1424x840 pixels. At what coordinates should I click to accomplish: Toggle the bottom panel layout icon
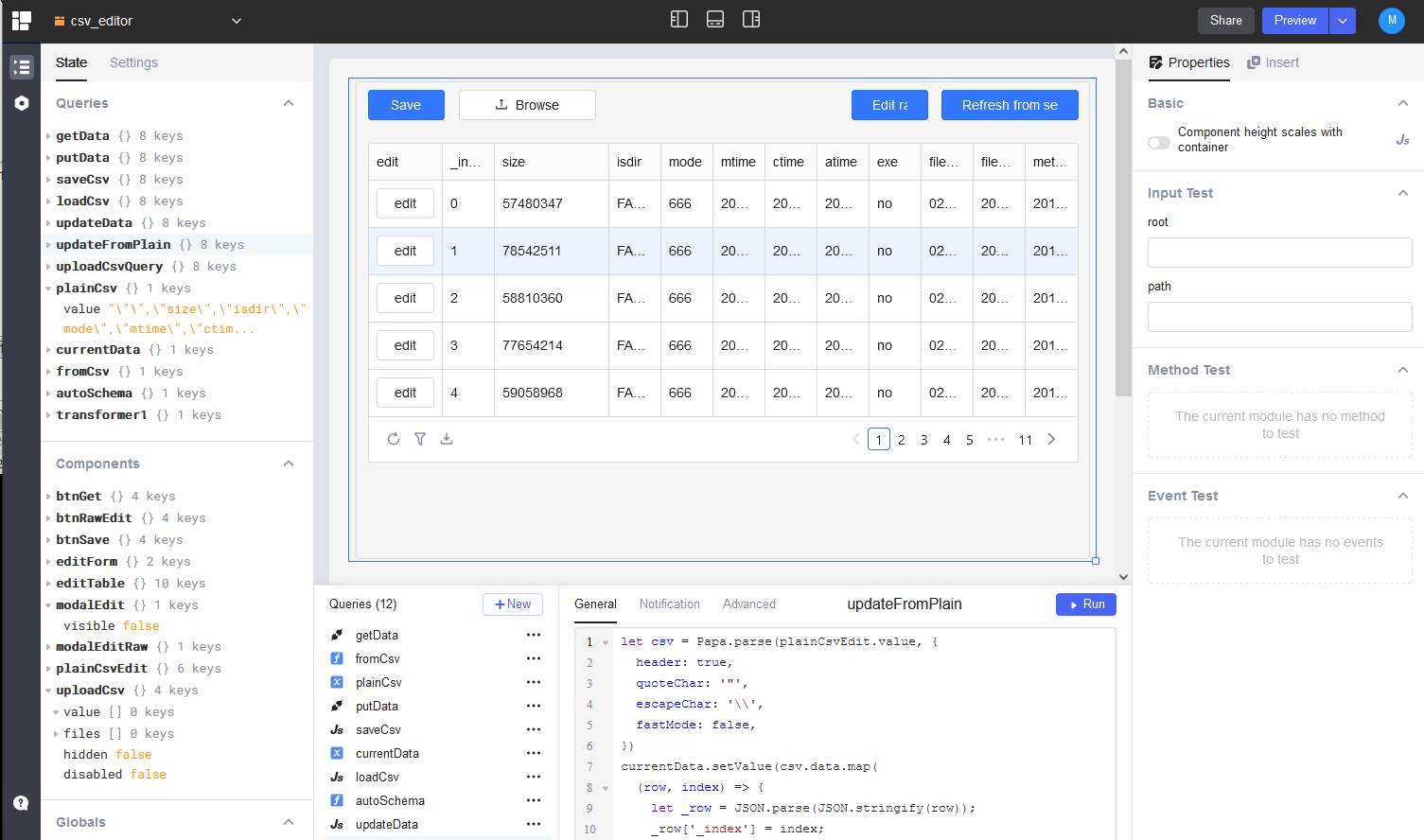pyautogui.click(x=714, y=18)
